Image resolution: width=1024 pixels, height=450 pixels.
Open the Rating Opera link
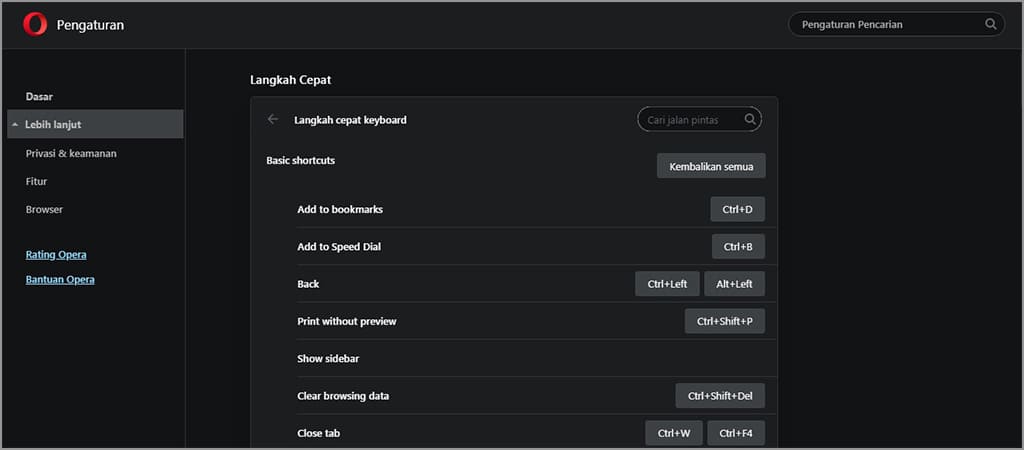[56, 255]
